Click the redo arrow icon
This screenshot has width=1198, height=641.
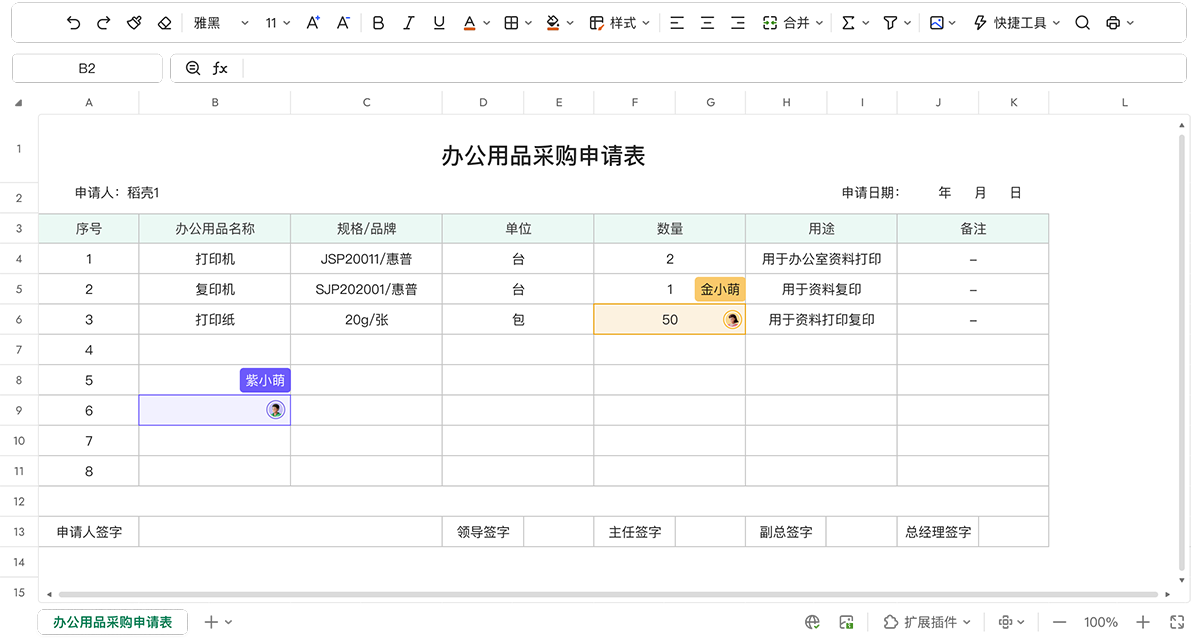103,23
